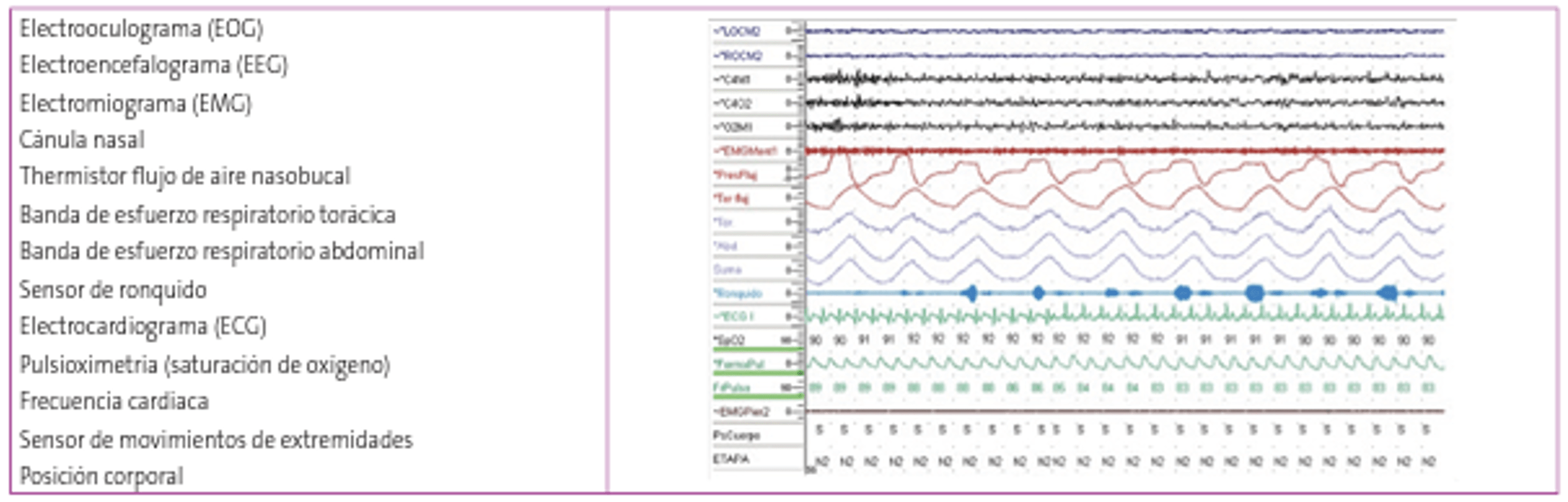Click the 'Cánula nasal' entry

coord(82,140)
